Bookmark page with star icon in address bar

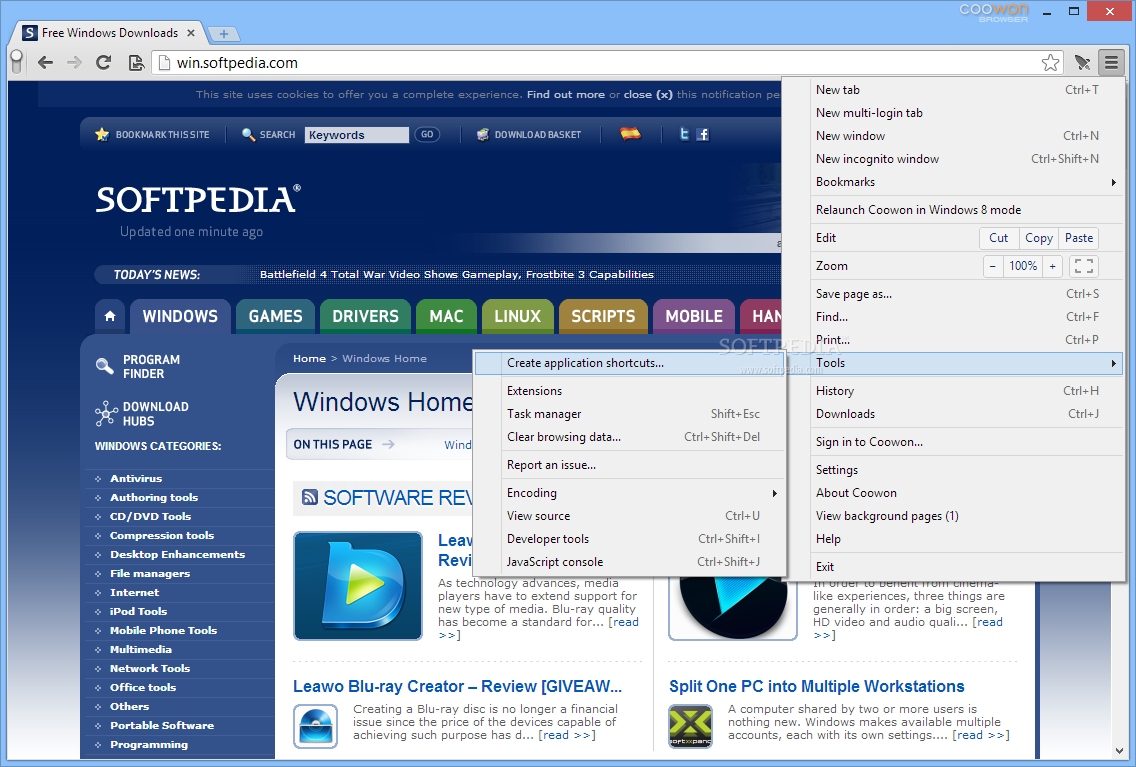[x=1050, y=63]
